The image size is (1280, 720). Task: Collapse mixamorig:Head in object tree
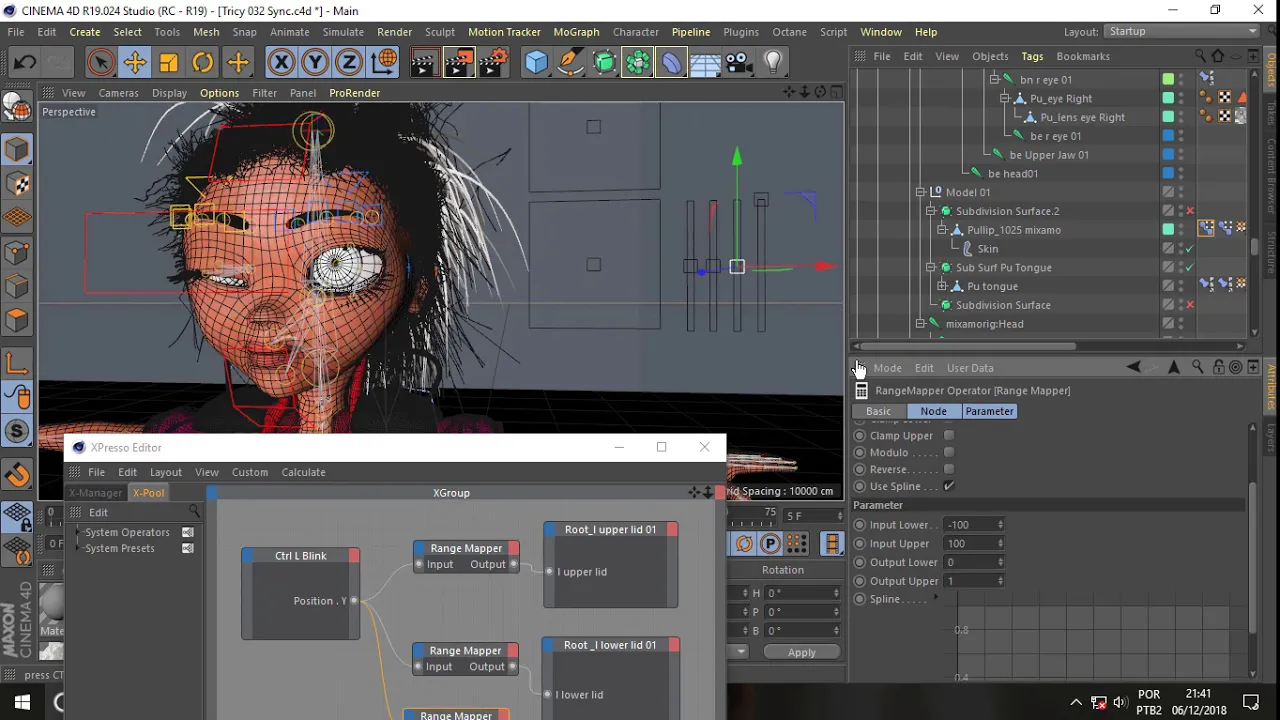pyautogui.click(x=920, y=324)
